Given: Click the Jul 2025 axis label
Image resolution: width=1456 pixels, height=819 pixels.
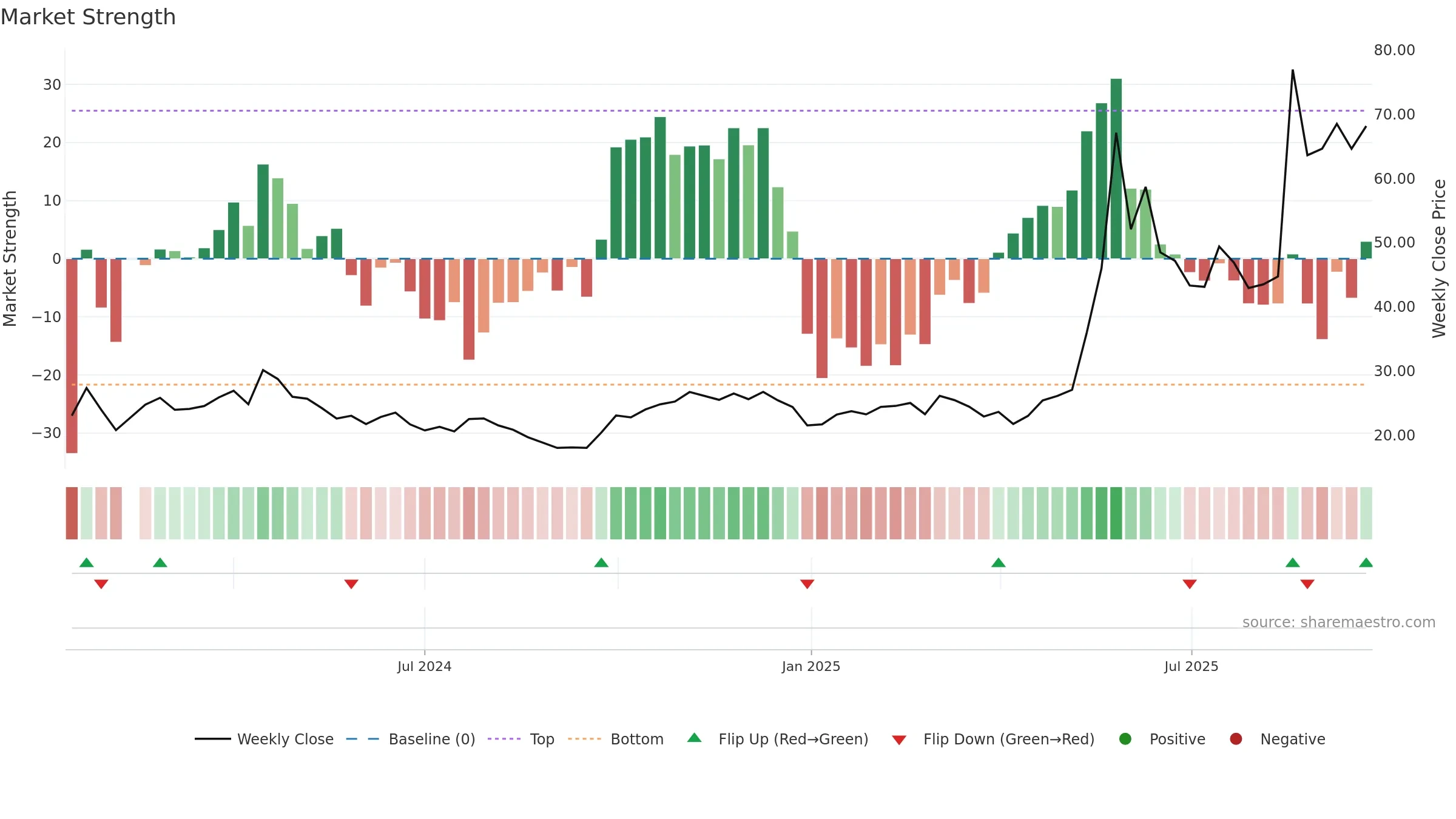Looking at the screenshot, I should pos(1191,666).
